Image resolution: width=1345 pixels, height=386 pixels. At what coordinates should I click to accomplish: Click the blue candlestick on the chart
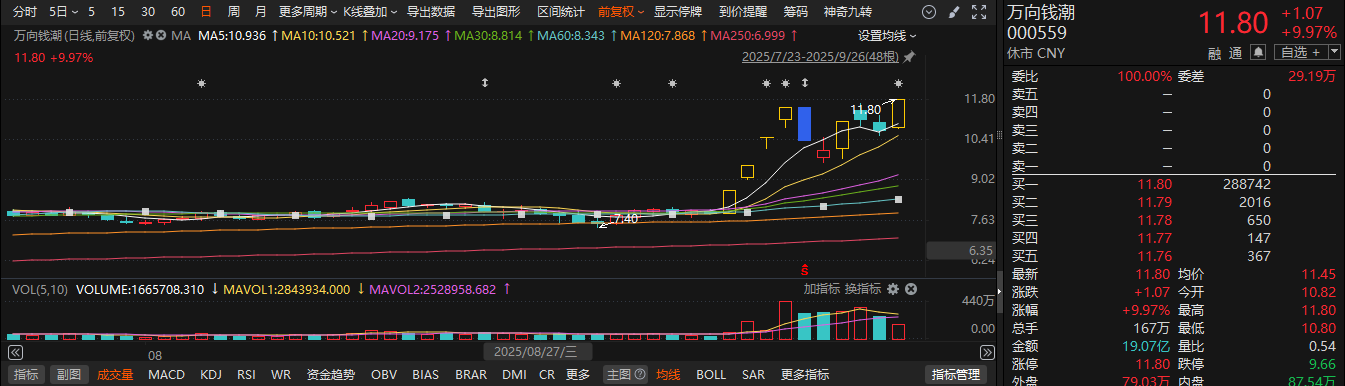(804, 123)
